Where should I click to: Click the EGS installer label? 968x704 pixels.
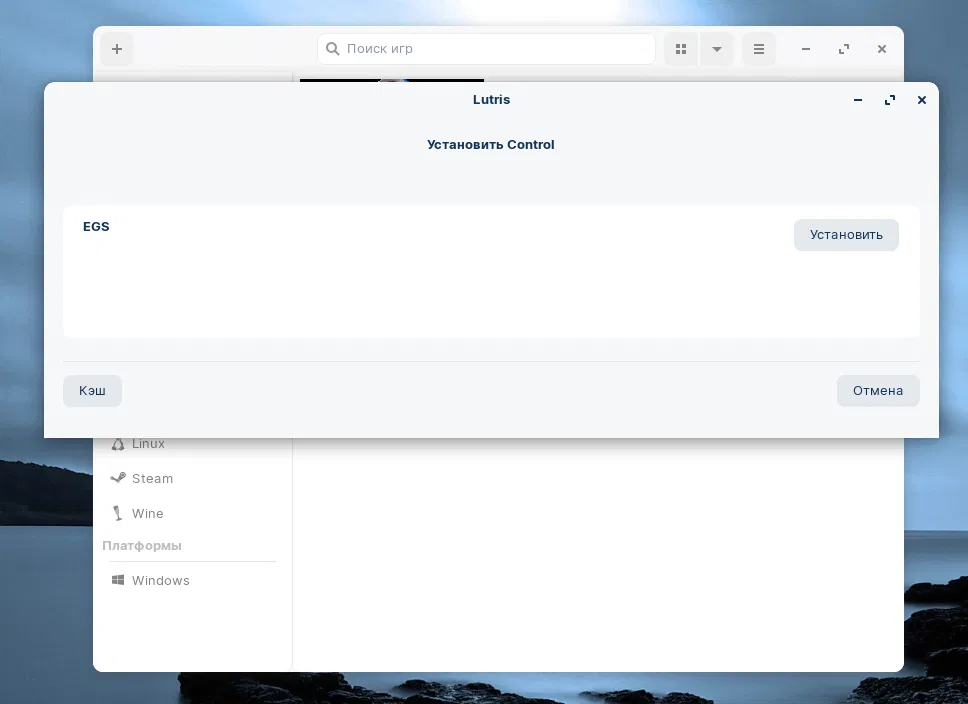coord(96,227)
